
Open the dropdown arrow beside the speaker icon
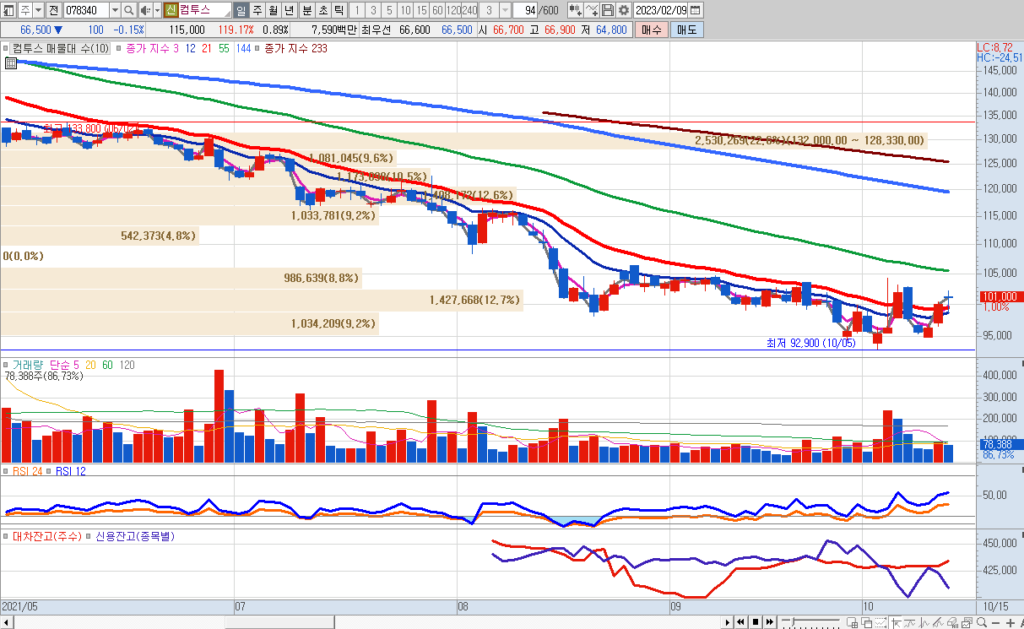(155, 10)
